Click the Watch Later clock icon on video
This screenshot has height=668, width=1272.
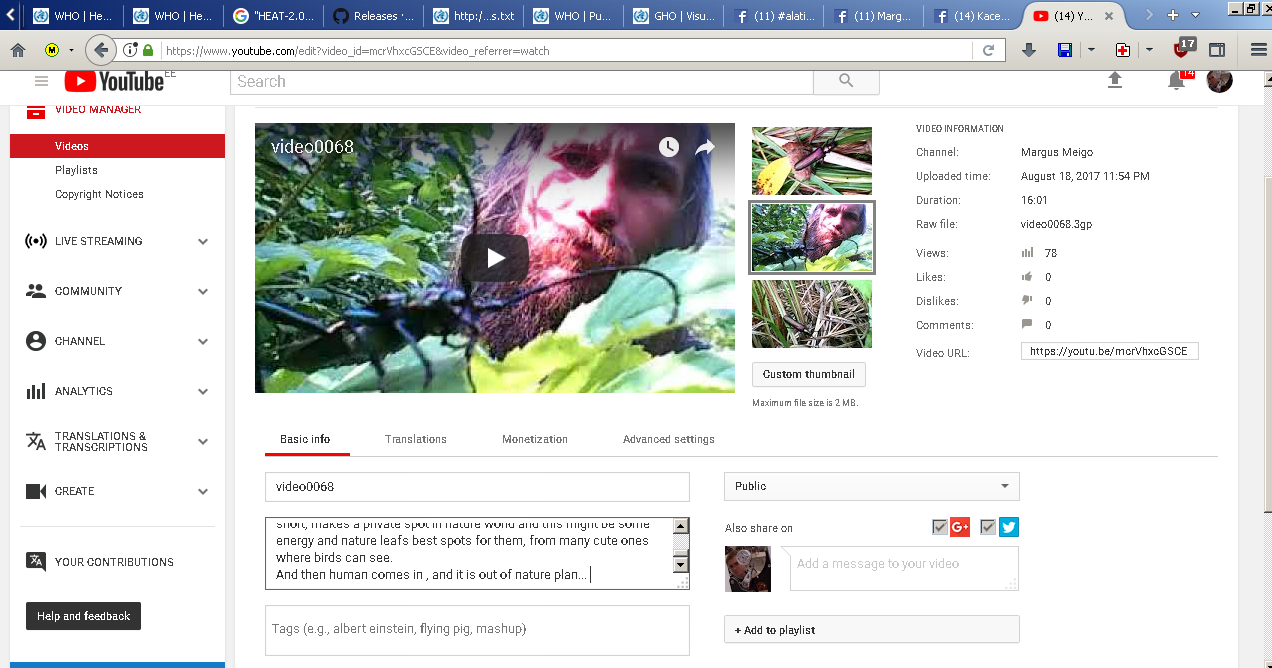pyautogui.click(x=669, y=147)
